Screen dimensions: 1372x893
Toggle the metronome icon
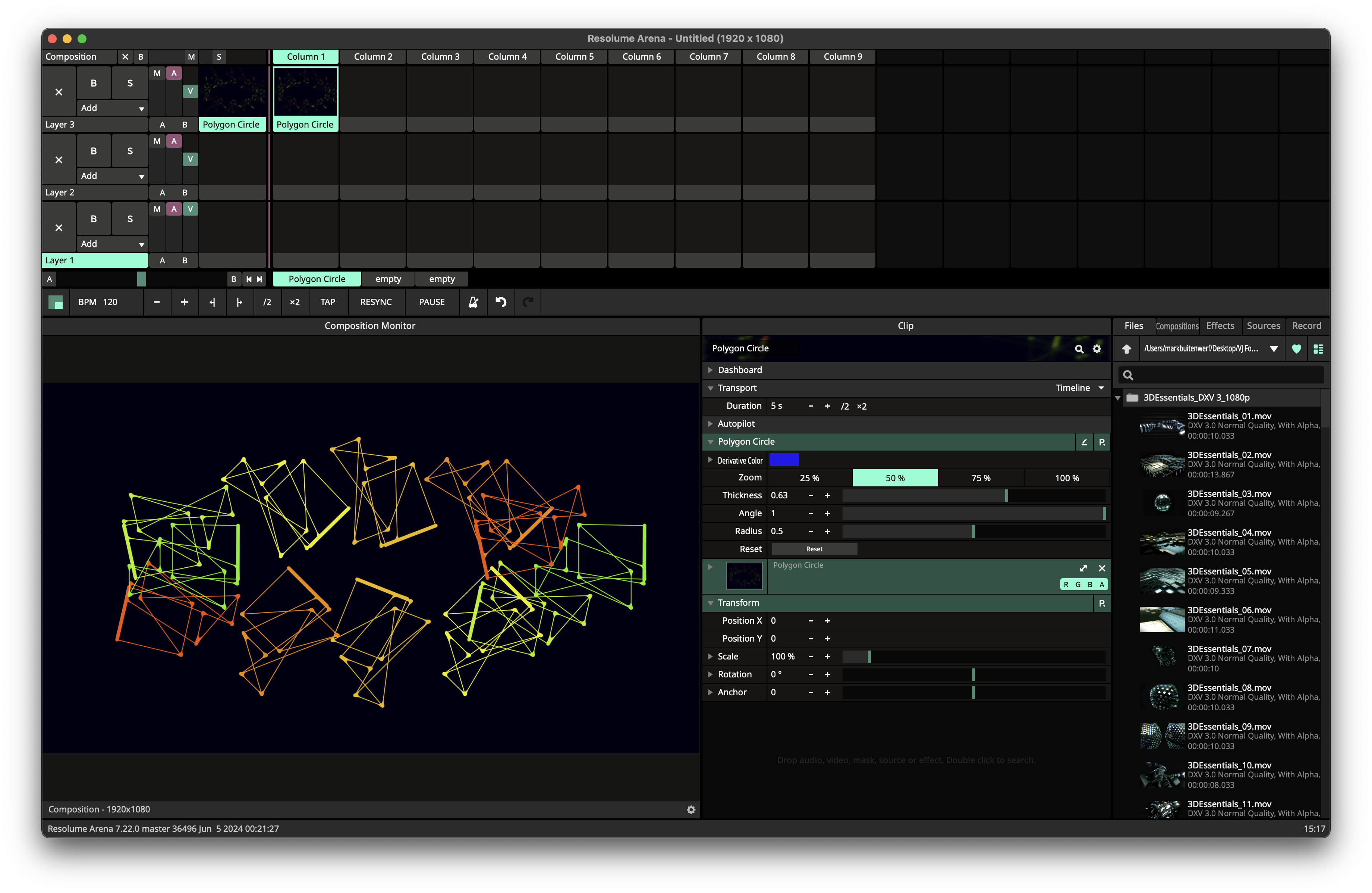[x=473, y=302]
